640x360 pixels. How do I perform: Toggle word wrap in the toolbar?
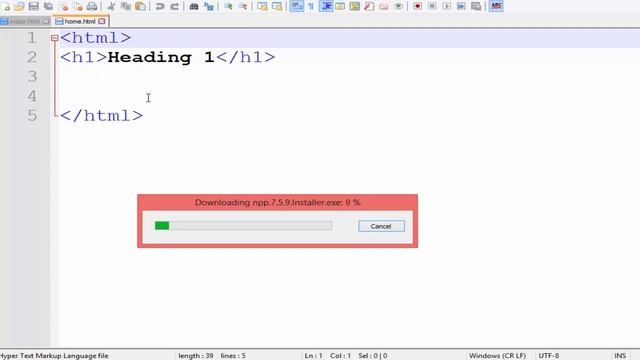[297, 6]
